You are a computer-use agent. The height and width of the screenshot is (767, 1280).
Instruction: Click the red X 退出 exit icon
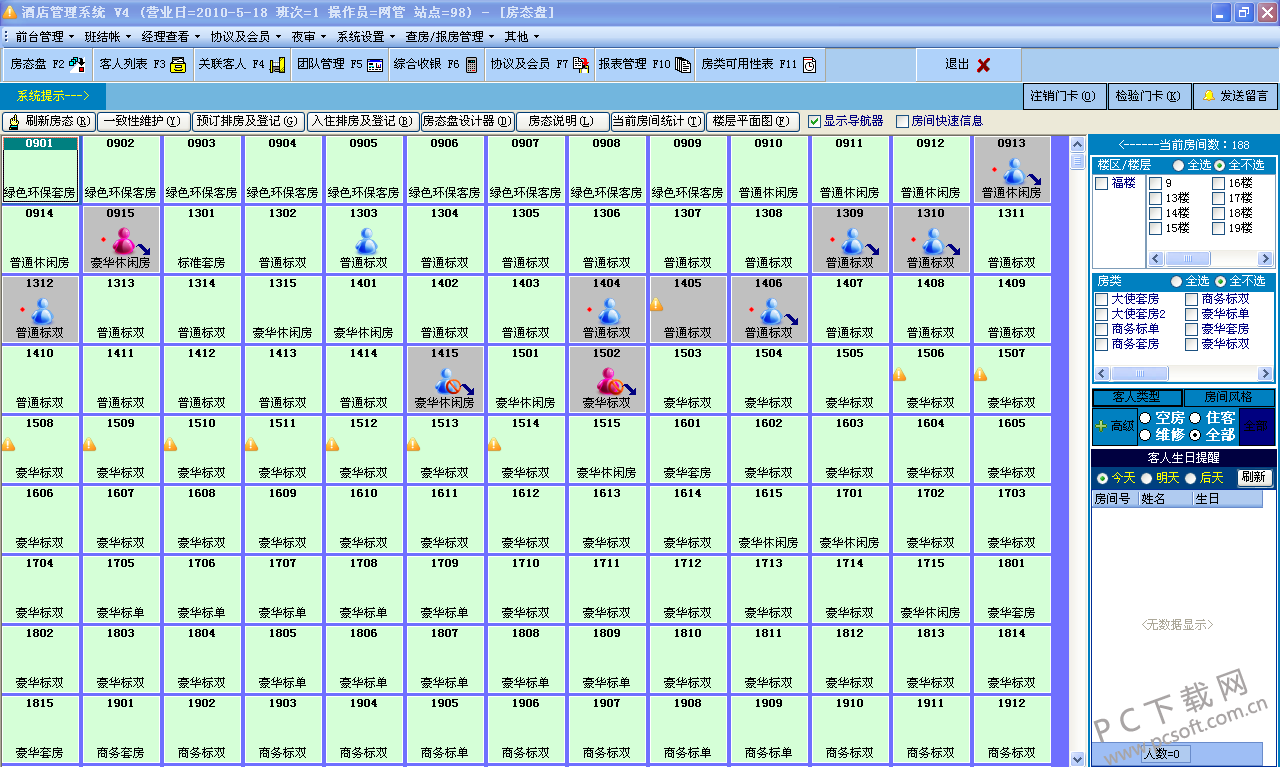983,64
